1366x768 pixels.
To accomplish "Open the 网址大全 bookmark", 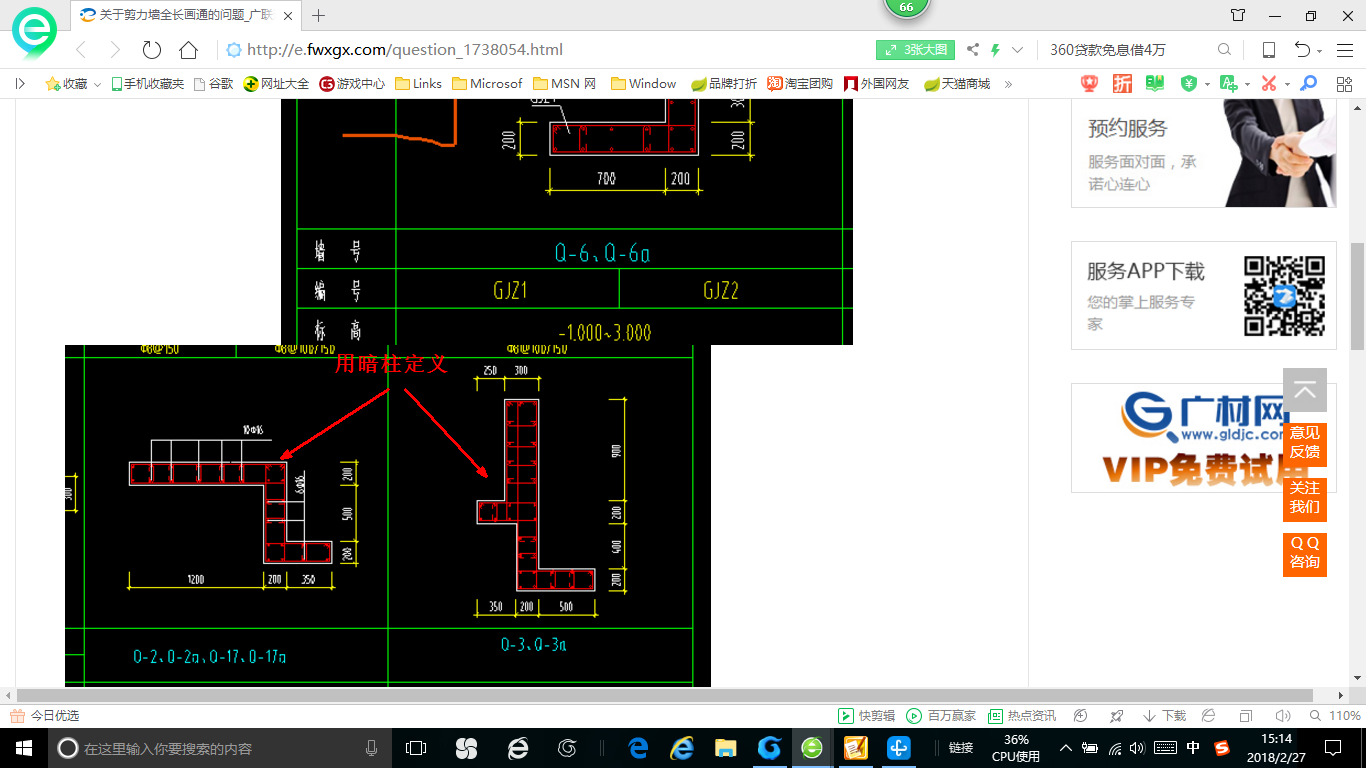I will [277, 84].
